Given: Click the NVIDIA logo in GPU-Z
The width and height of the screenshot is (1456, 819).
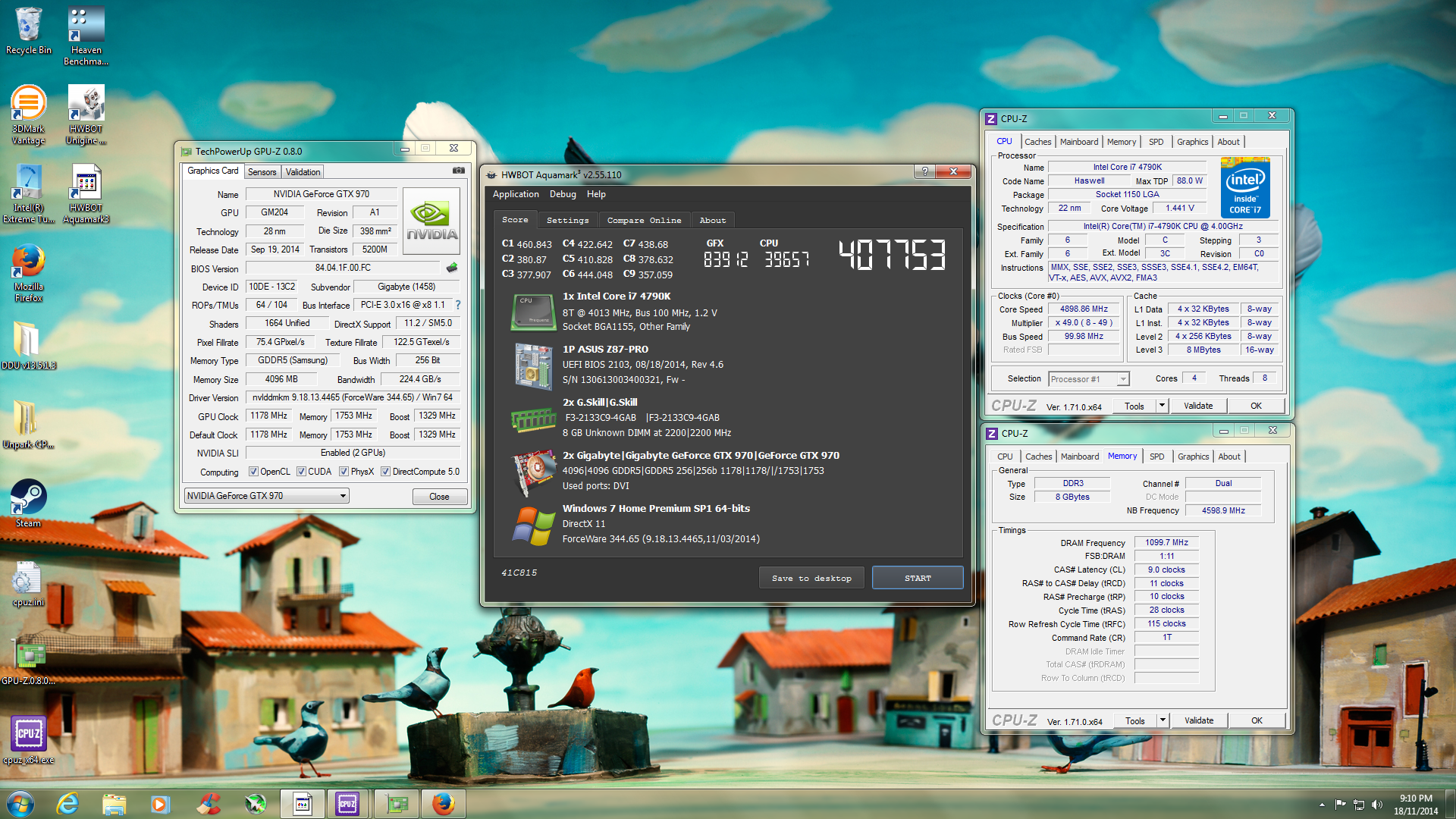Looking at the screenshot, I should click(x=431, y=220).
